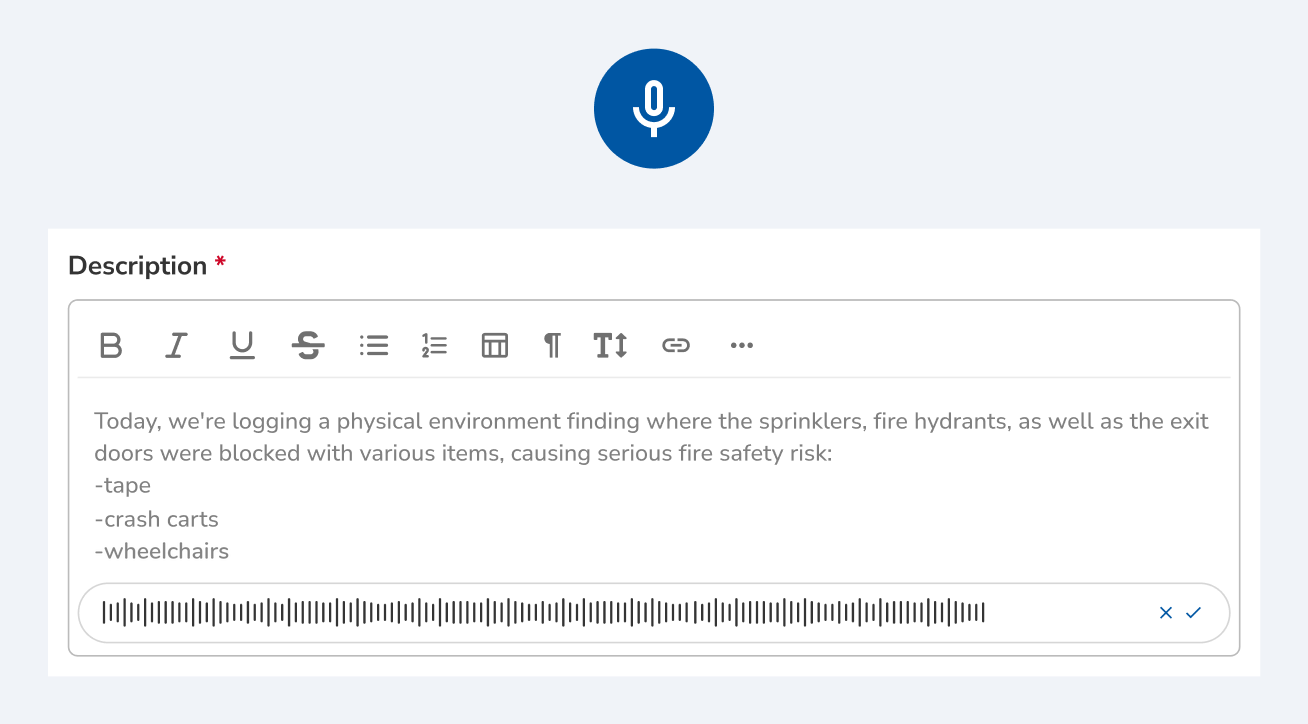Toggle Italic formatting
The width and height of the screenshot is (1308, 724).
click(176, 346)
